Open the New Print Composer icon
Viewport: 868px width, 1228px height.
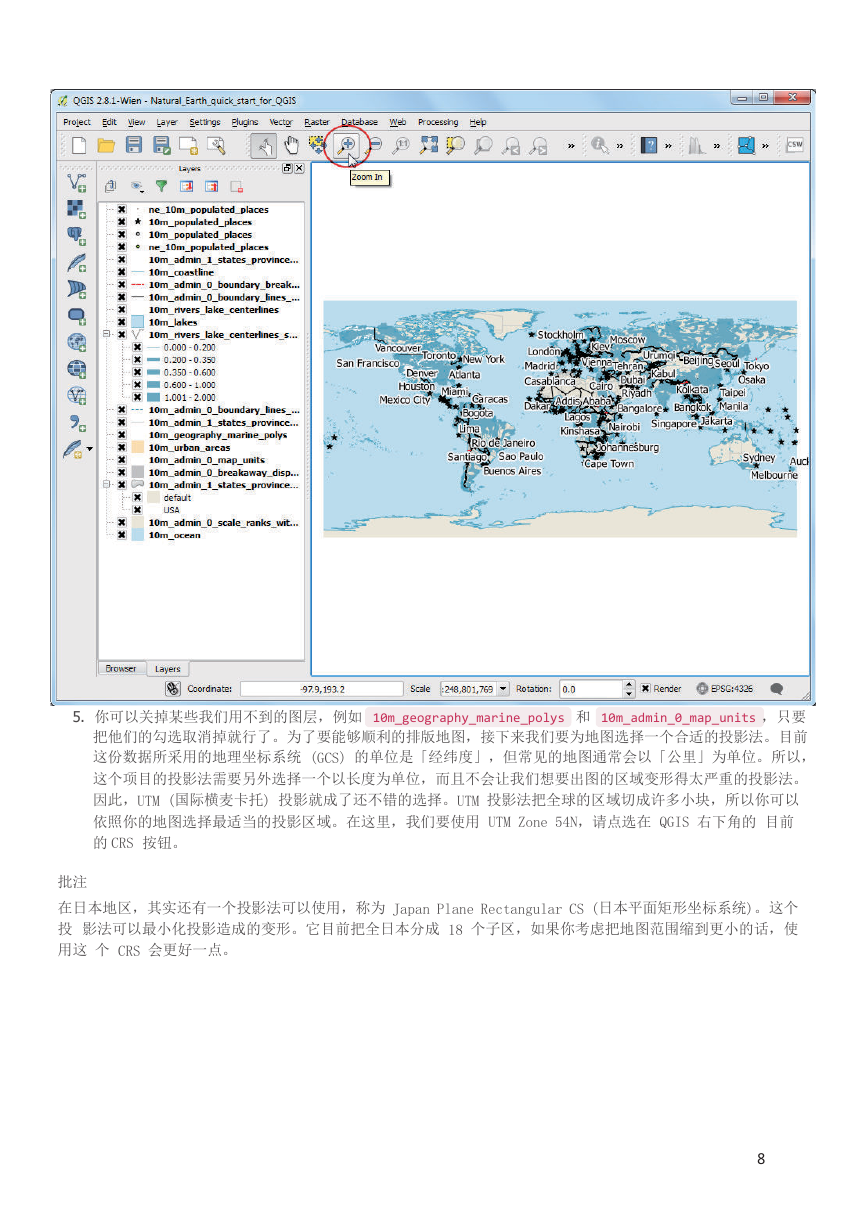tap(187, 146)
